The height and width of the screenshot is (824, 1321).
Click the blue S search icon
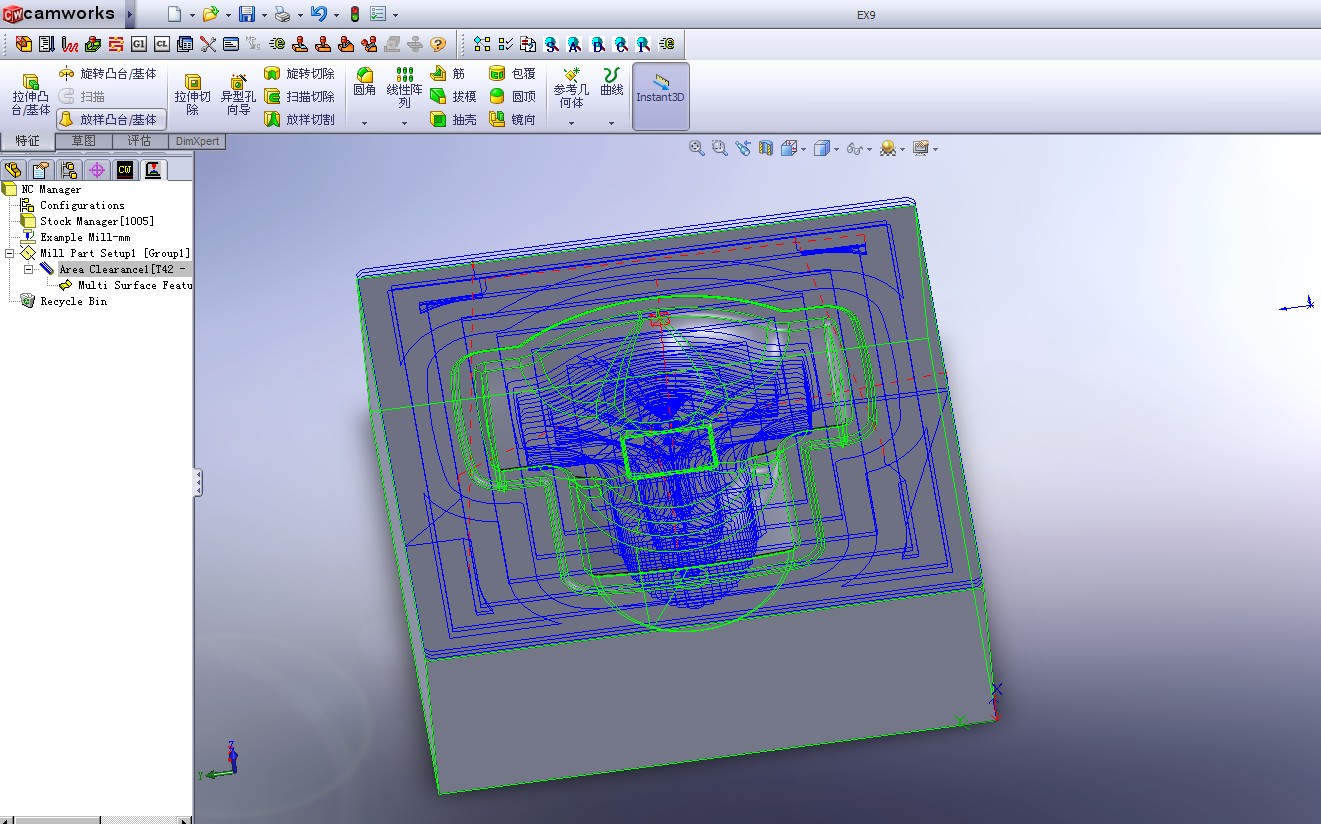pos(552,44)
